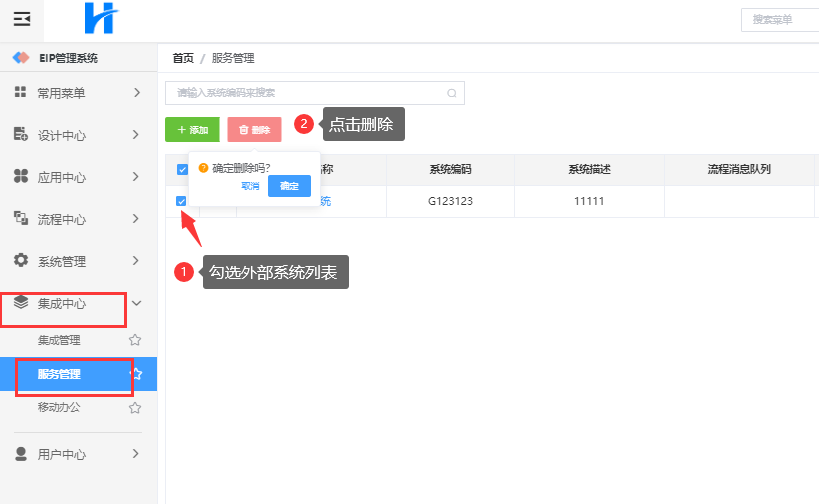This screenshot has height=504, width=819.
Task: Click the search magnifier in system code field
Action: 452,93
